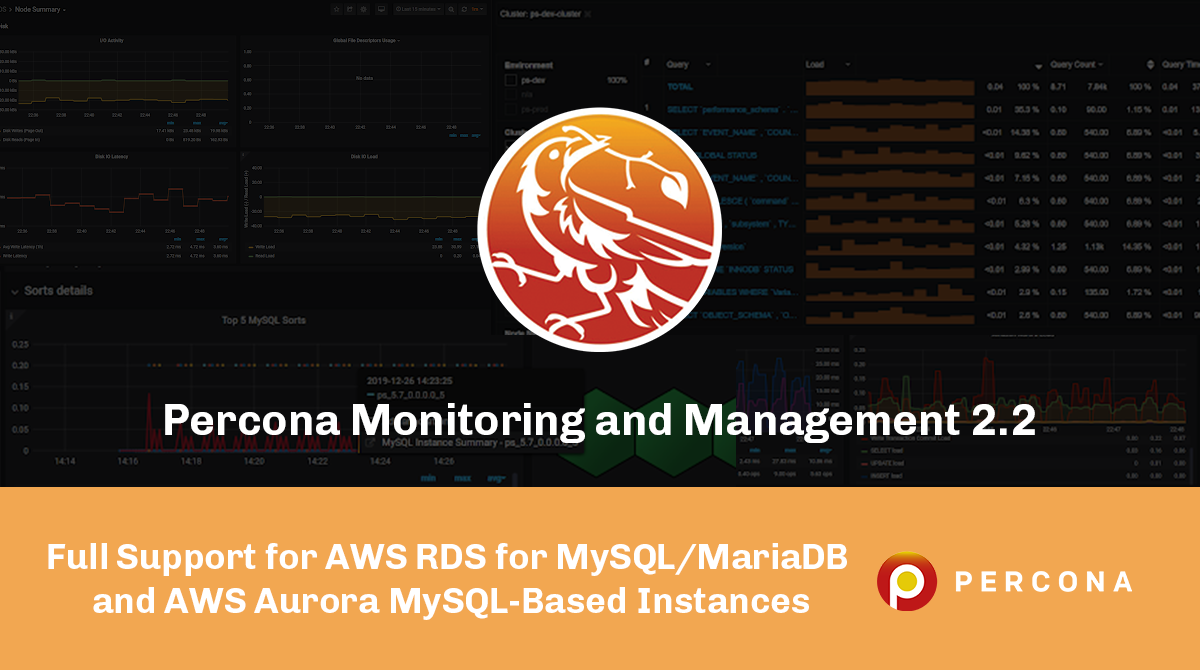1200x670 pixels.
Task: Click the zoom-out magnifier icon
Action: 451,9
